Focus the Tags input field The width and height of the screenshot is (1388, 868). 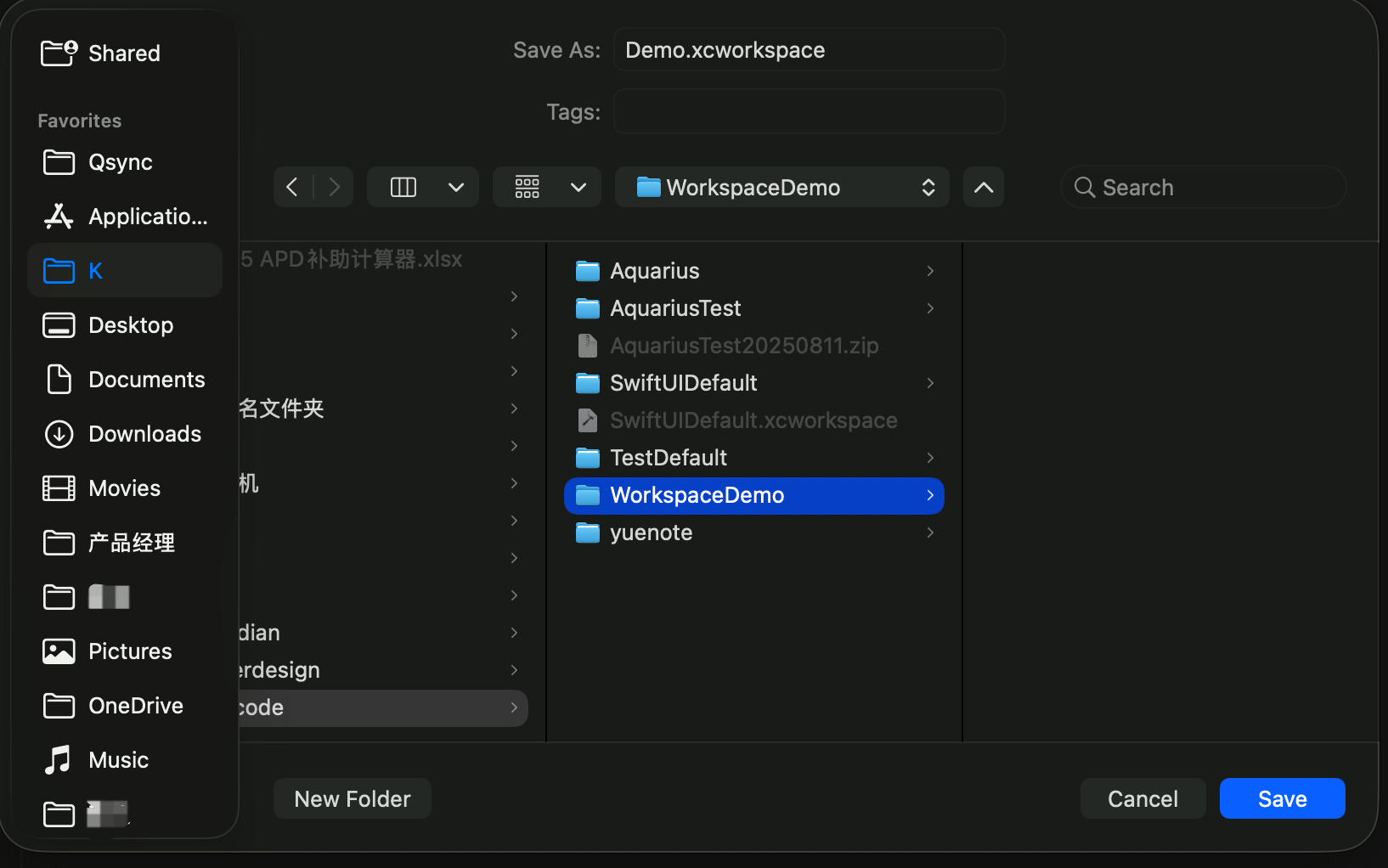[809, 112]
